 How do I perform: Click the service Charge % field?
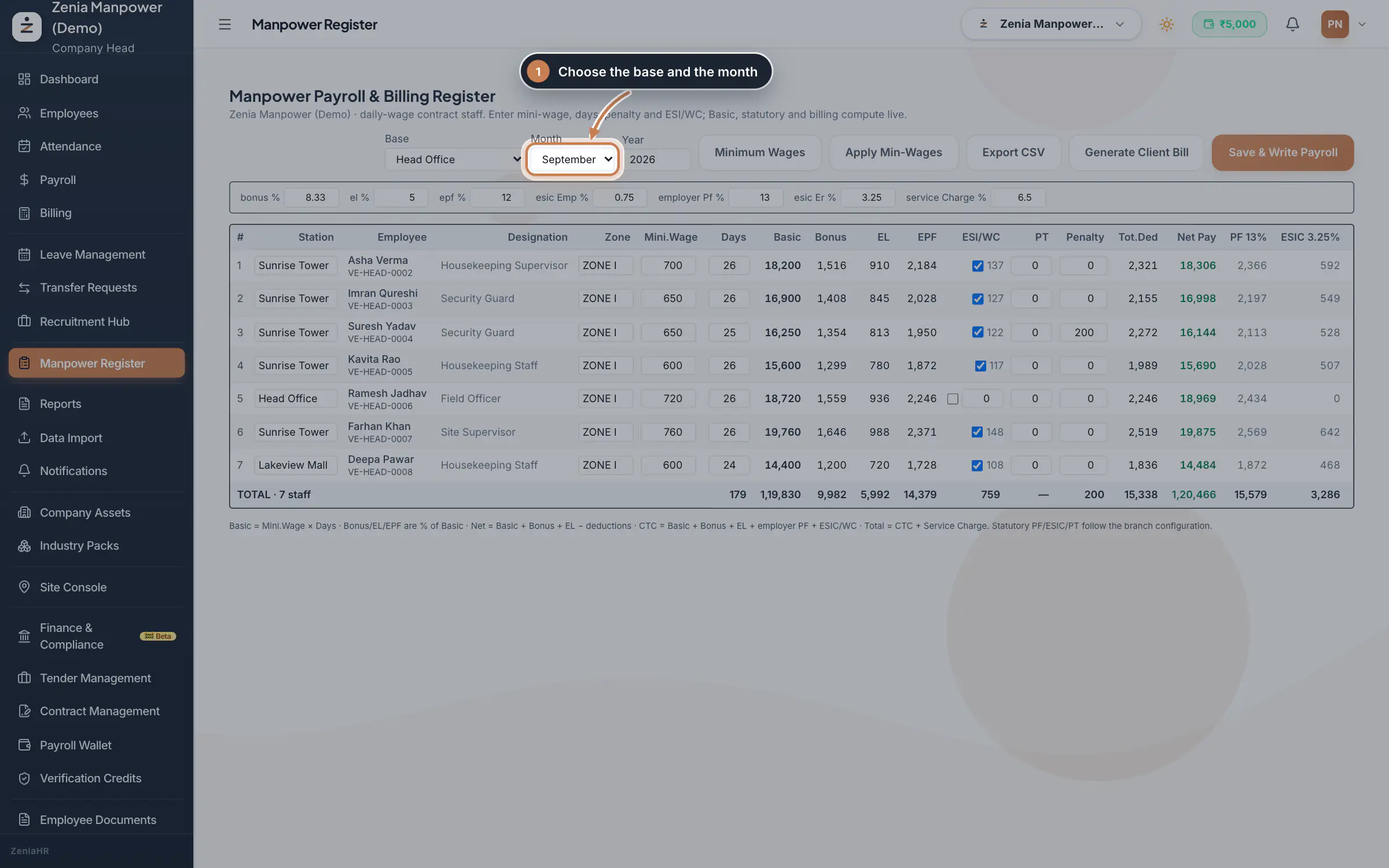[1018, 197]
